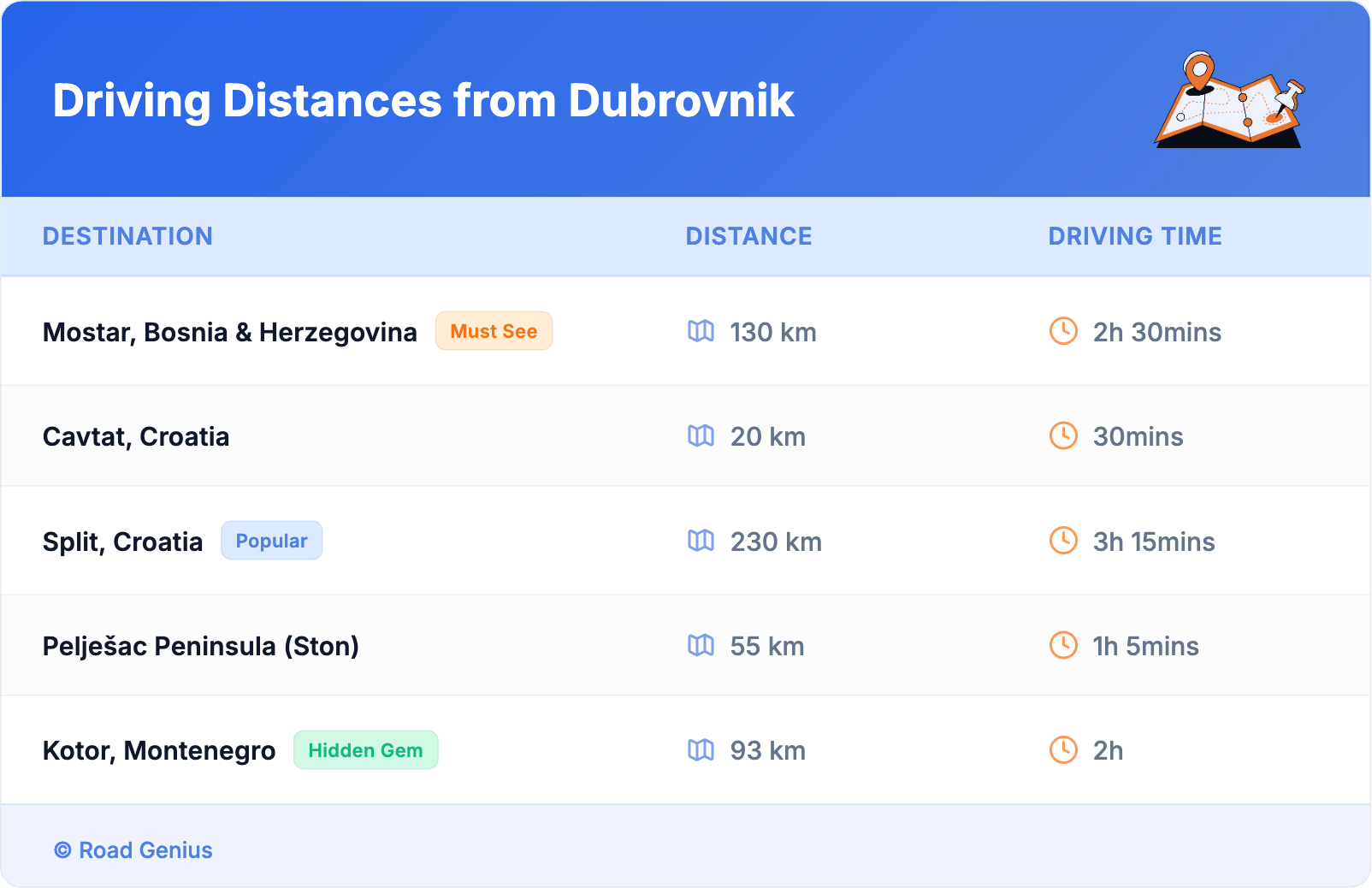
Task: Click the map icon beside 130 km
Action: point(701,331)
